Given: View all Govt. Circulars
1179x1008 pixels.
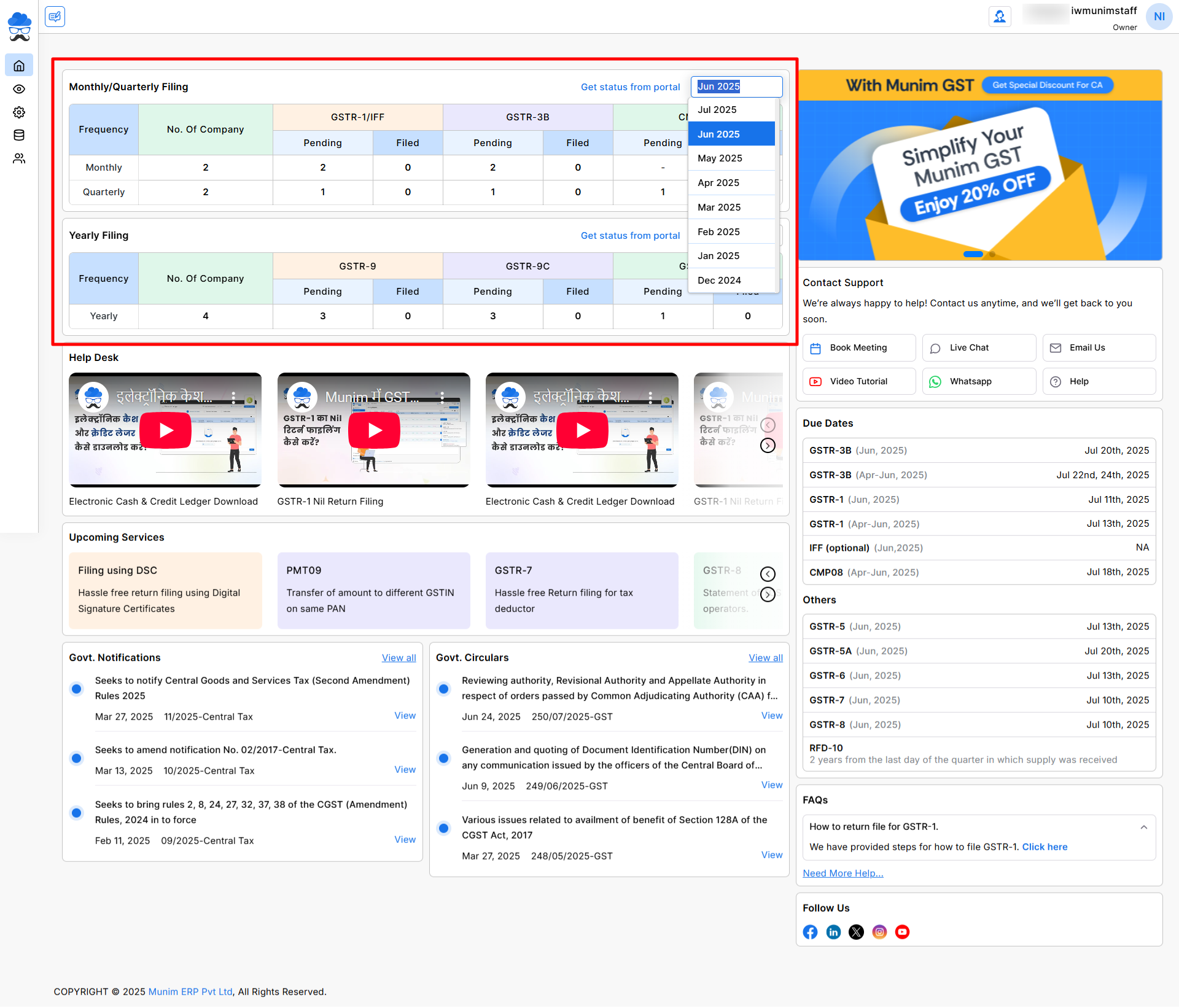Looking at the screenshot, I should 765,658.
